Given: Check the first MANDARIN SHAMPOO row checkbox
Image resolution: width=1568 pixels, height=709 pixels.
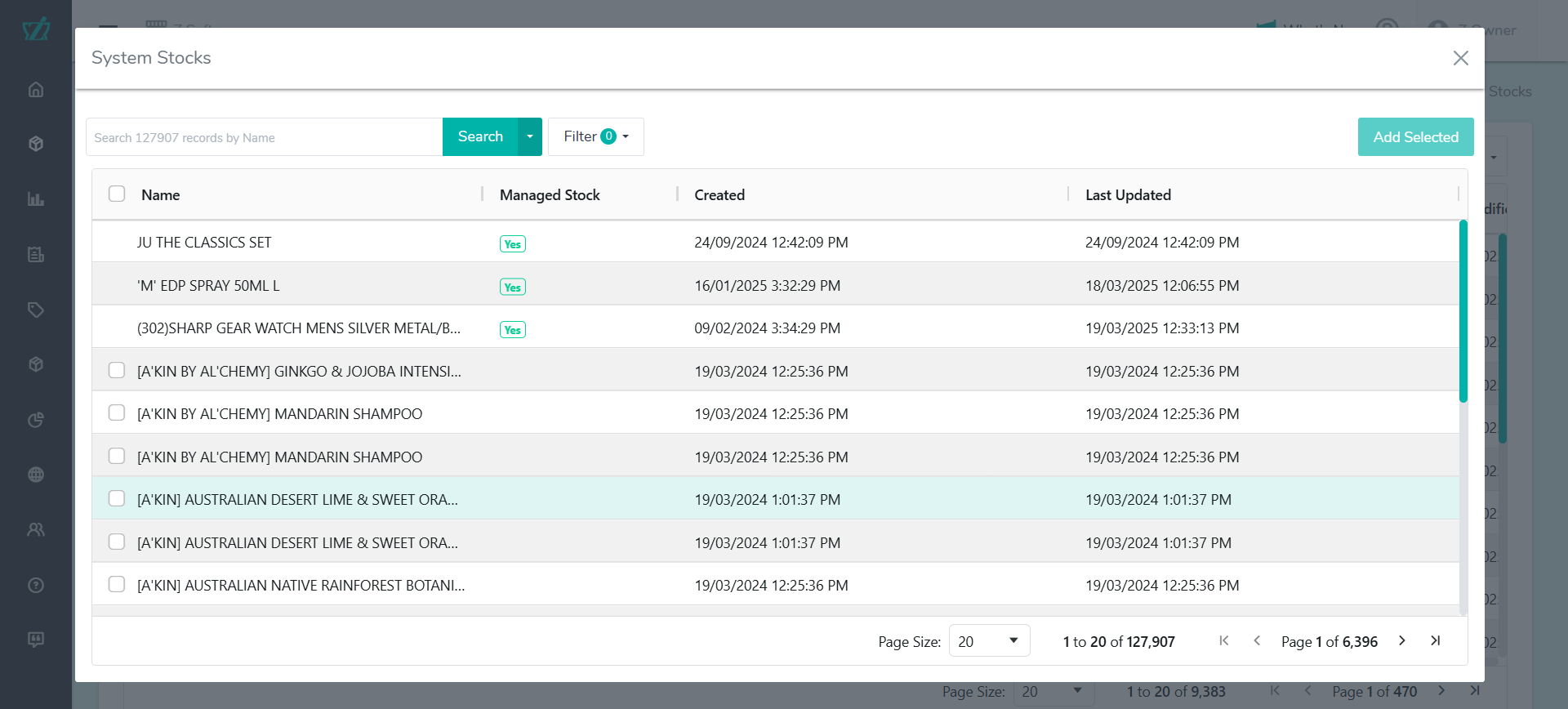Looking at the screenshot, I should pyautogui.click(x=117, y=412).
